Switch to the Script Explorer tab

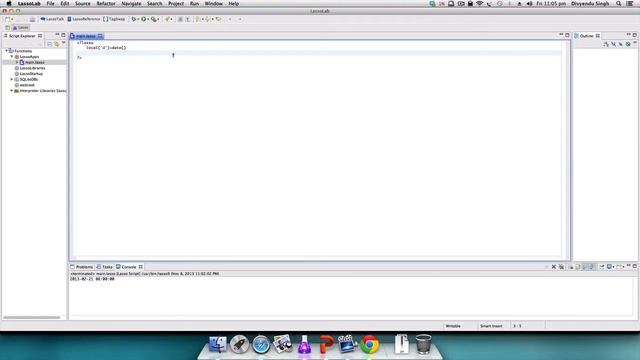(x=23, y=36)
